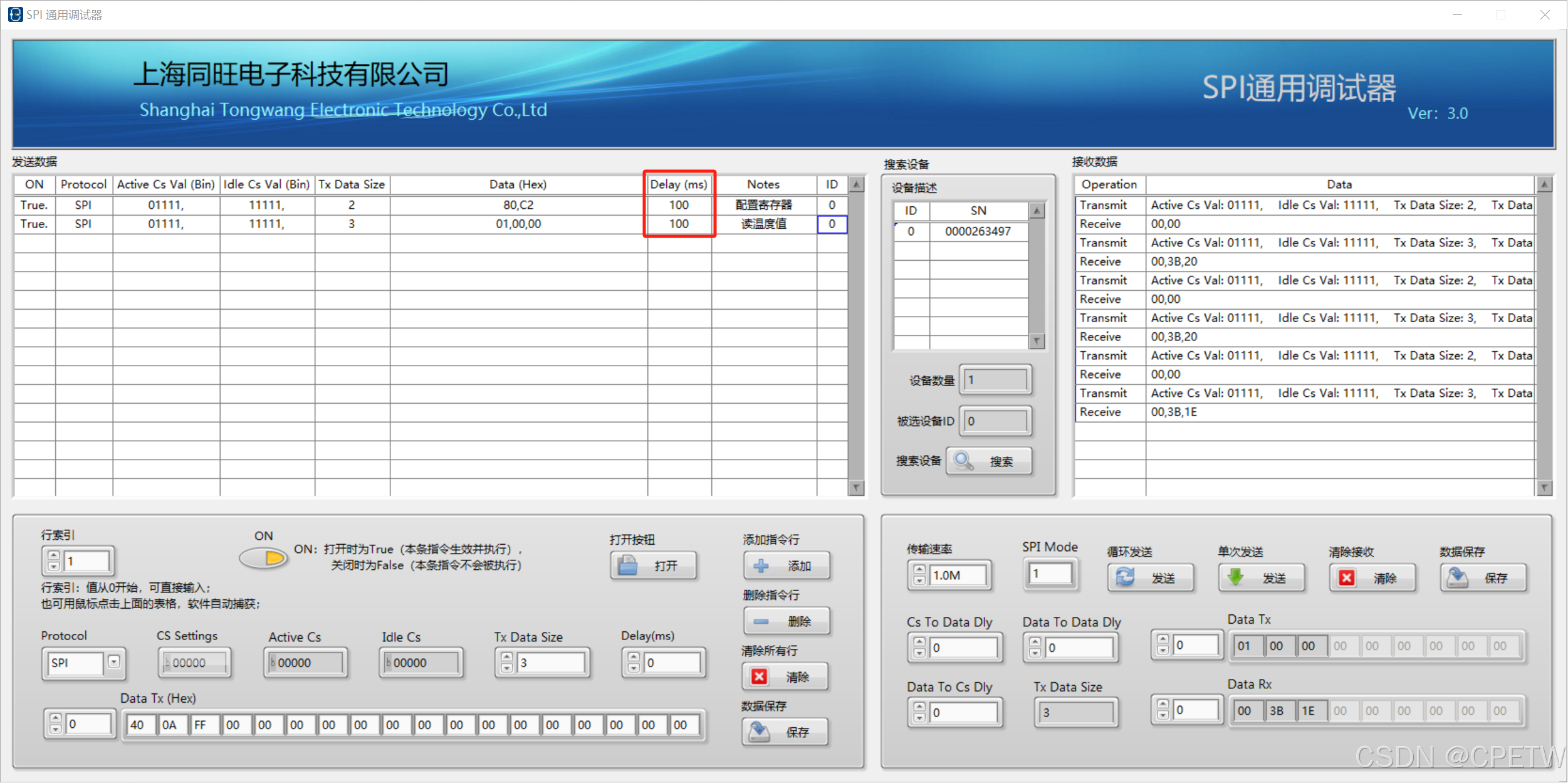Click the green arrow 单次发送 icon
This screenshot has height=783, width=1568.
[1235, 577]
